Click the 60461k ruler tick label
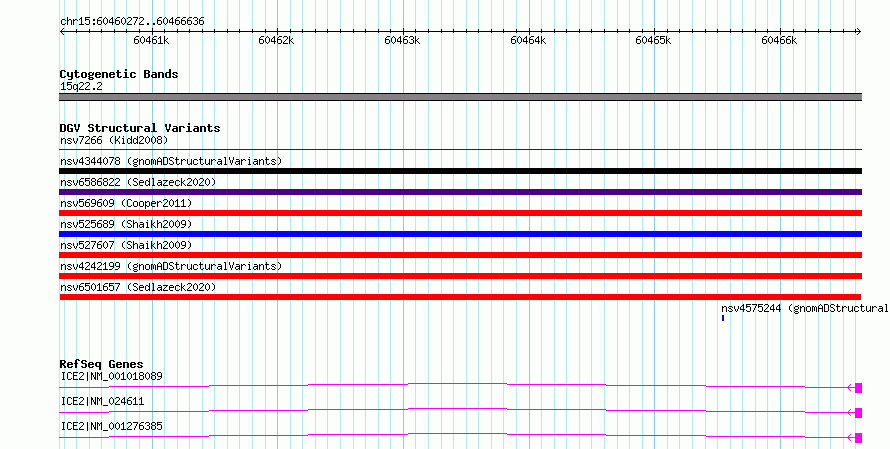 (151, 40)
